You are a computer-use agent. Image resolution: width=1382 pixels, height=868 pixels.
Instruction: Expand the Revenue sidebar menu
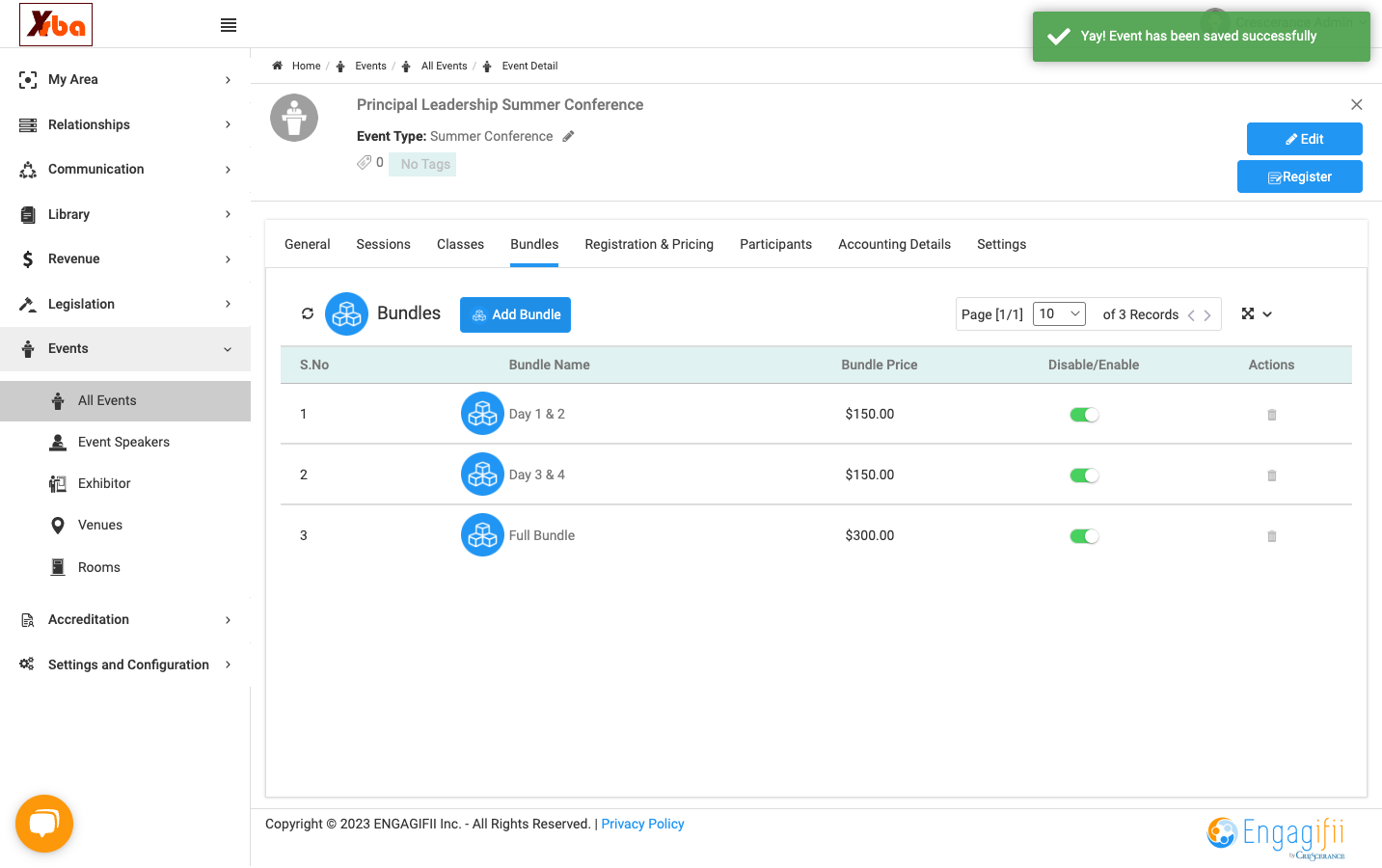click(125, 258)
